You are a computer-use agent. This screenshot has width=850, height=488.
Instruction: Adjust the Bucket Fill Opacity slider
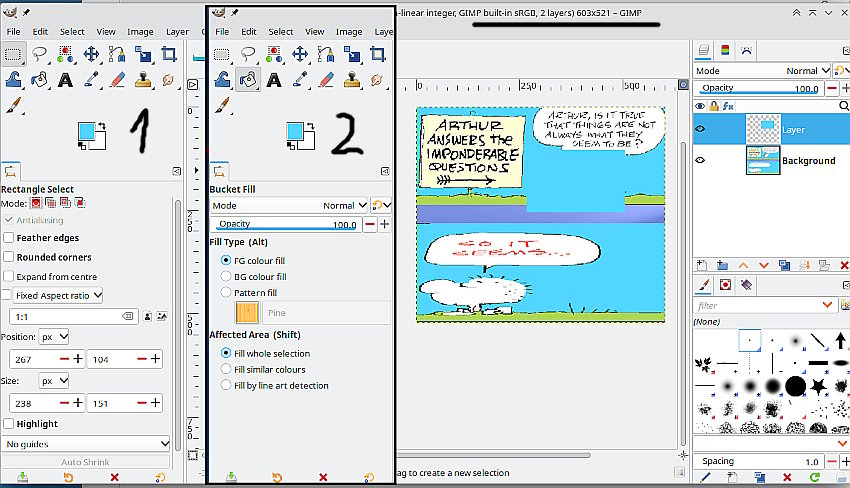tap(285, 224)
